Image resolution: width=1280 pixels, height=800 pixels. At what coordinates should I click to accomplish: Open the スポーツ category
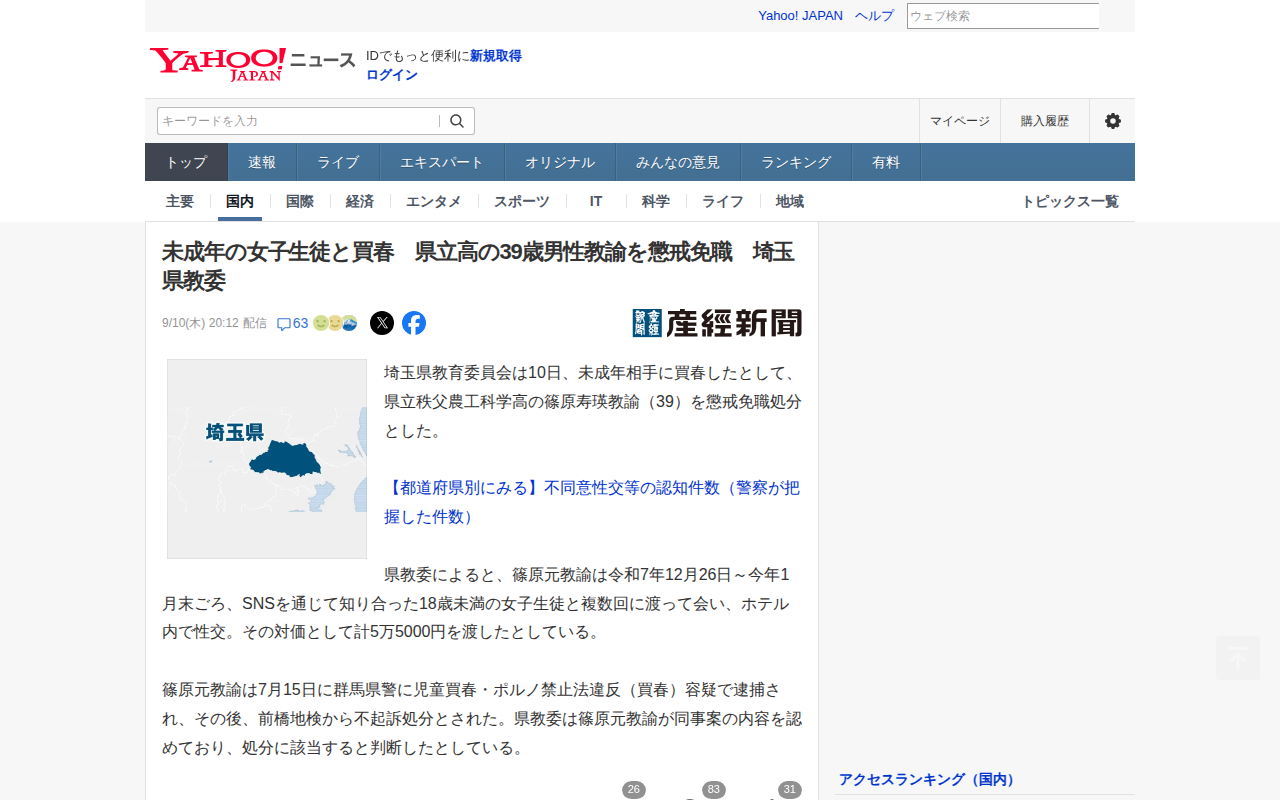[522, 201]
